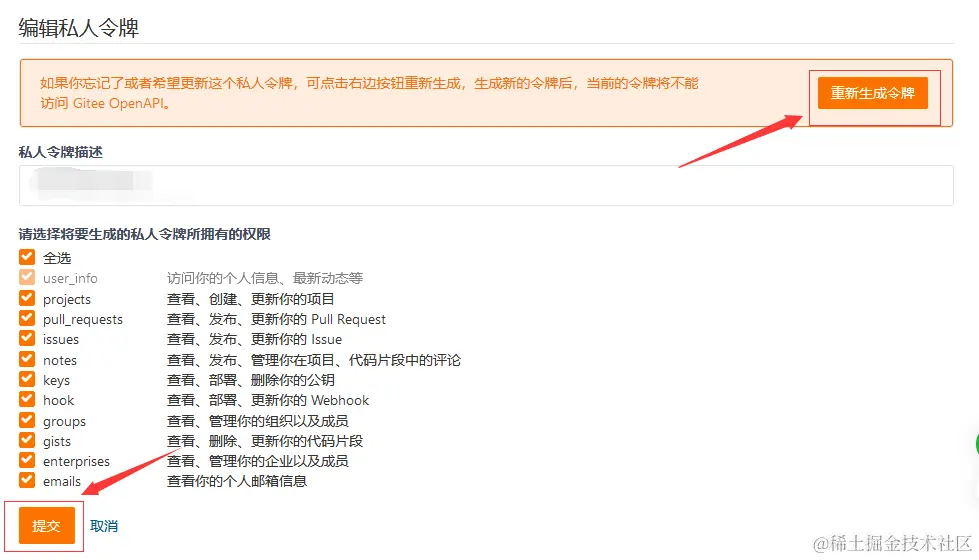Uncheck the groups permission checkbox
The image size is (979, 560).
pos(27,420)
